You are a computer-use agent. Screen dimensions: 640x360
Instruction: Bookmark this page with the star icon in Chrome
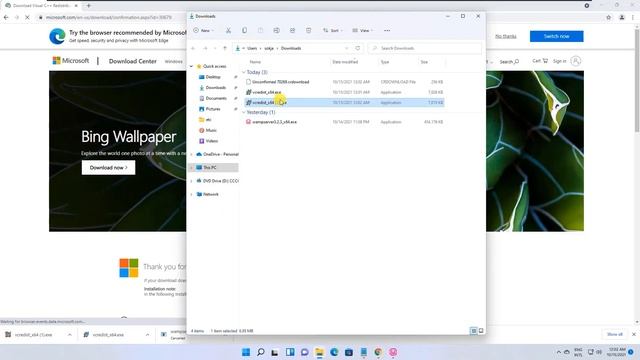[609, 18]
